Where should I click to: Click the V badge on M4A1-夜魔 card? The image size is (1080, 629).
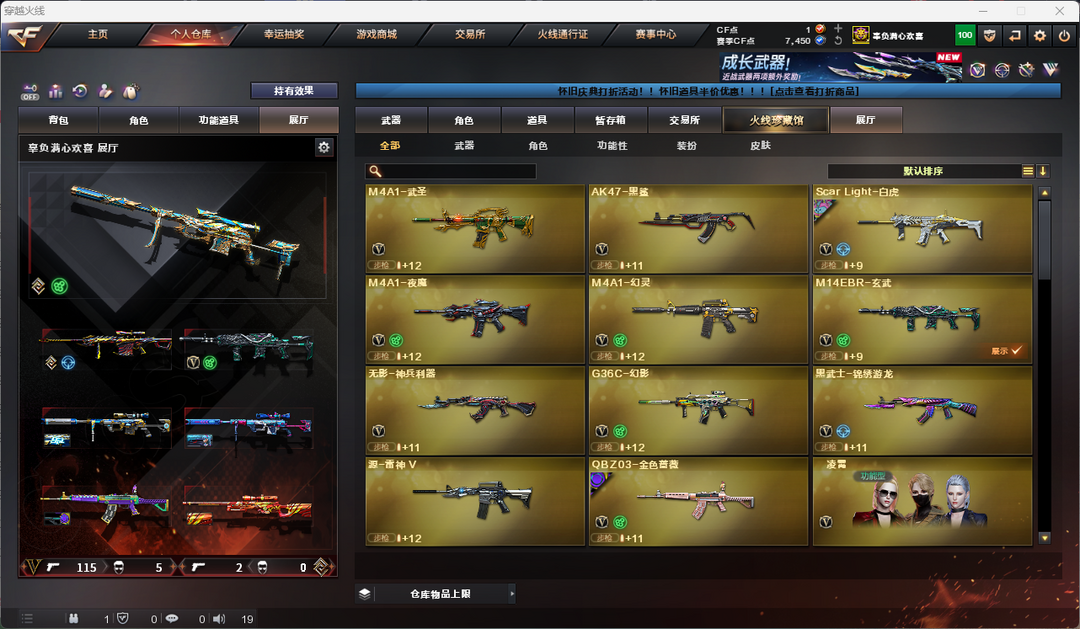click(378, 340)
